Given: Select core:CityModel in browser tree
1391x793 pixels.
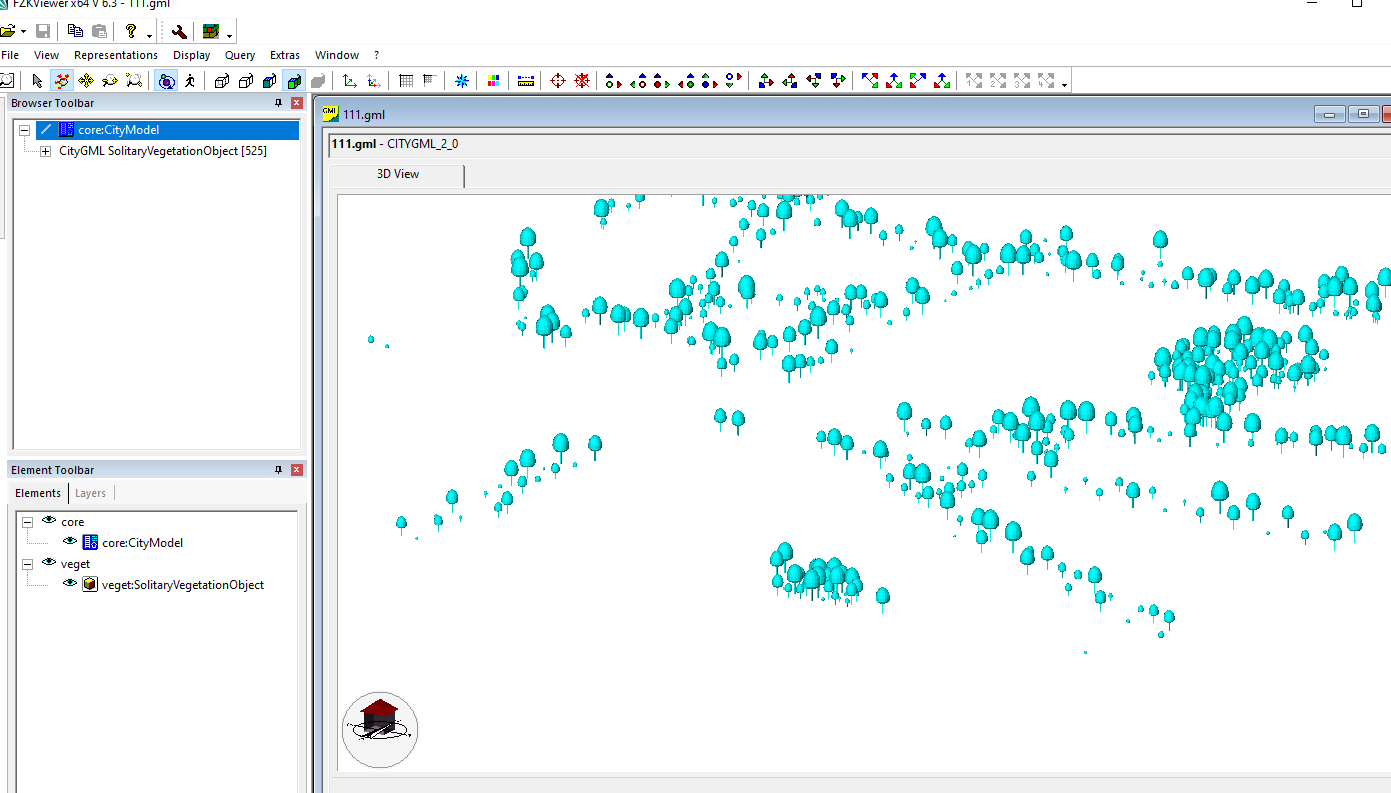Looking at the screenshot, I should pos(118,130).
